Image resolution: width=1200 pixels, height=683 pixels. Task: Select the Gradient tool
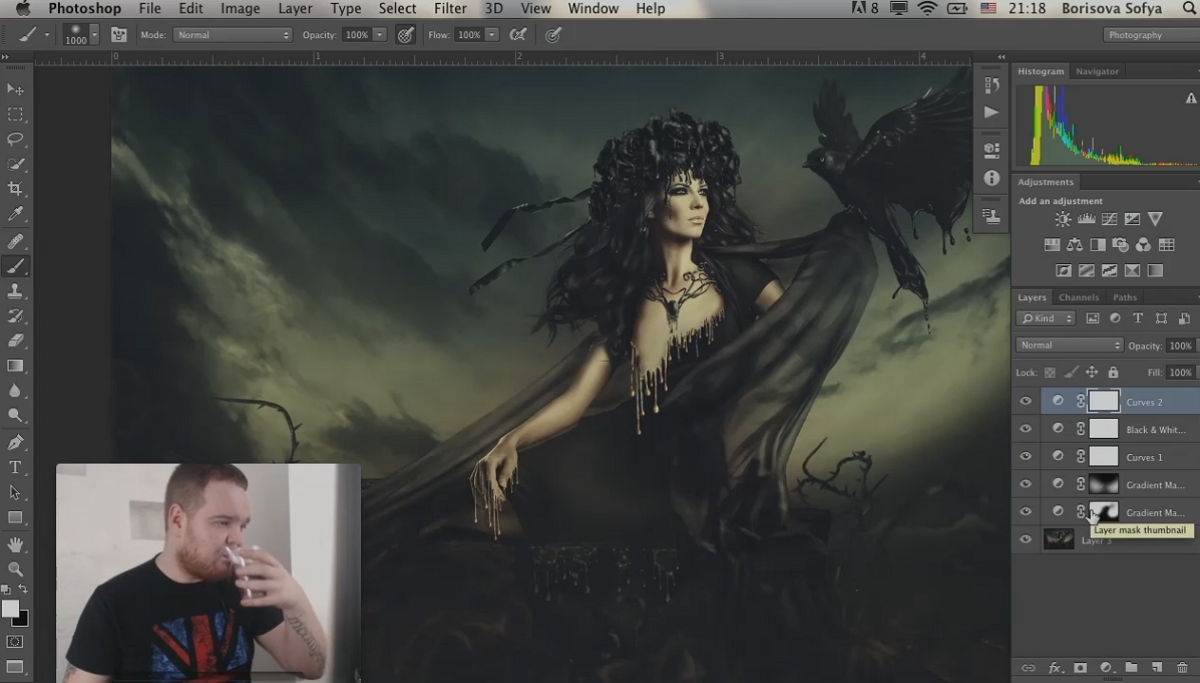16,366
